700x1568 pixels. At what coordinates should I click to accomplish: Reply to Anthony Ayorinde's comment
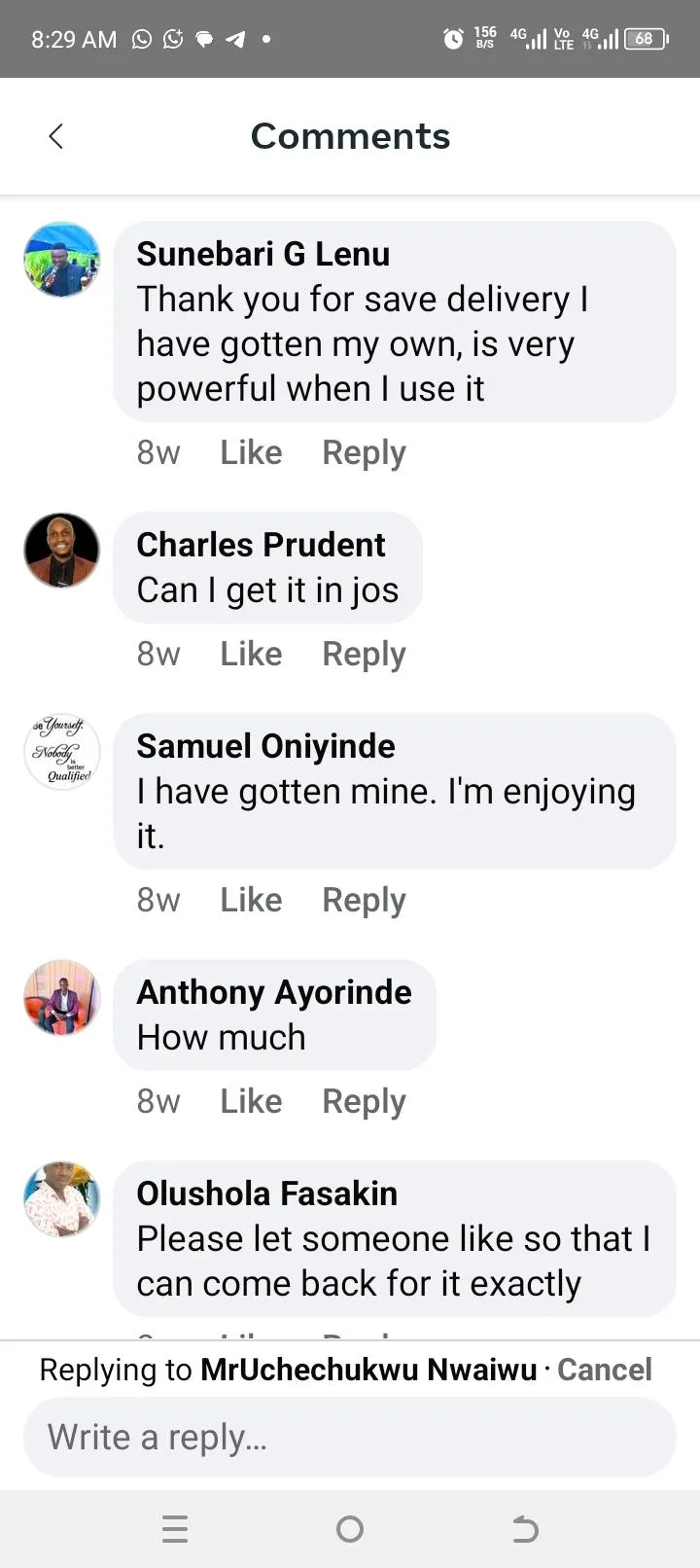coord(364,1101)
